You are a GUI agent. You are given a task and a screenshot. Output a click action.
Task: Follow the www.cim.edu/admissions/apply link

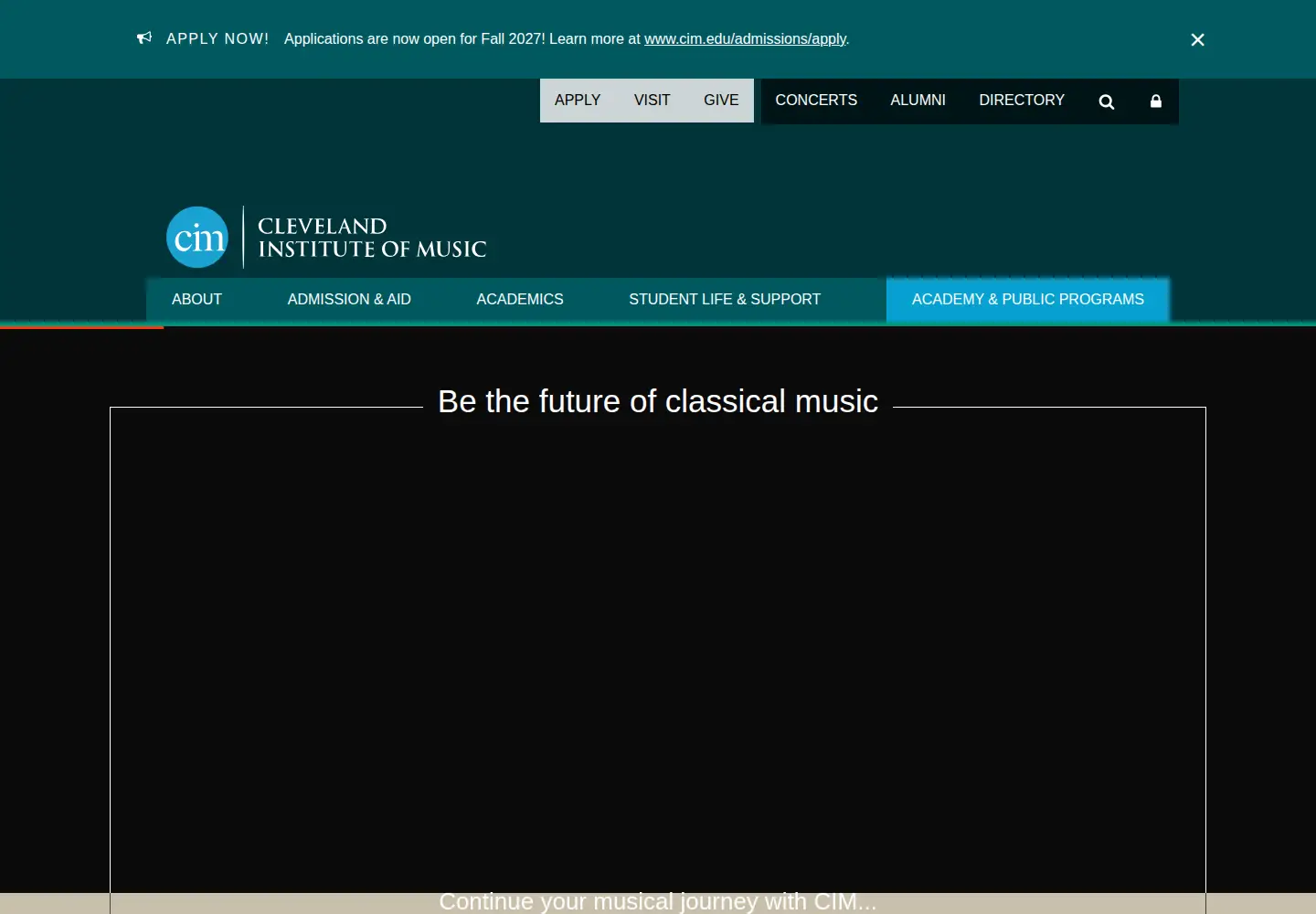745,39
